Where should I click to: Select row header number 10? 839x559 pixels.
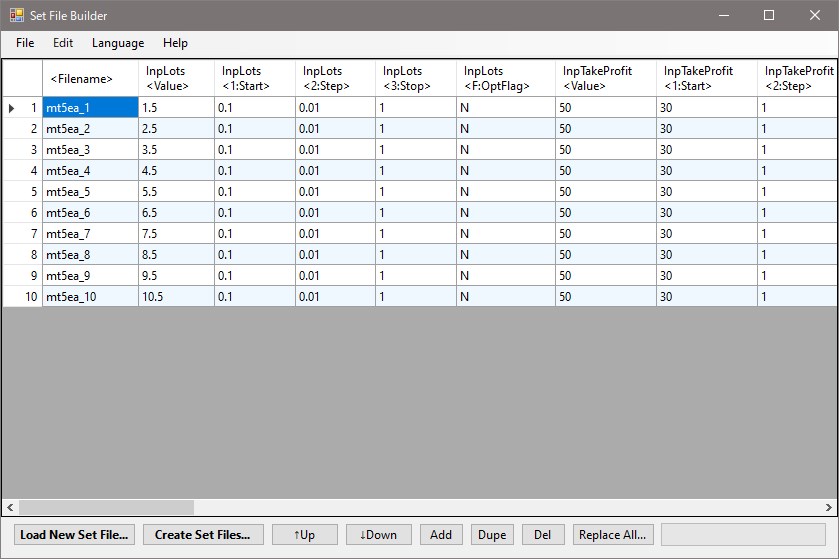click(x=22, y=296)
